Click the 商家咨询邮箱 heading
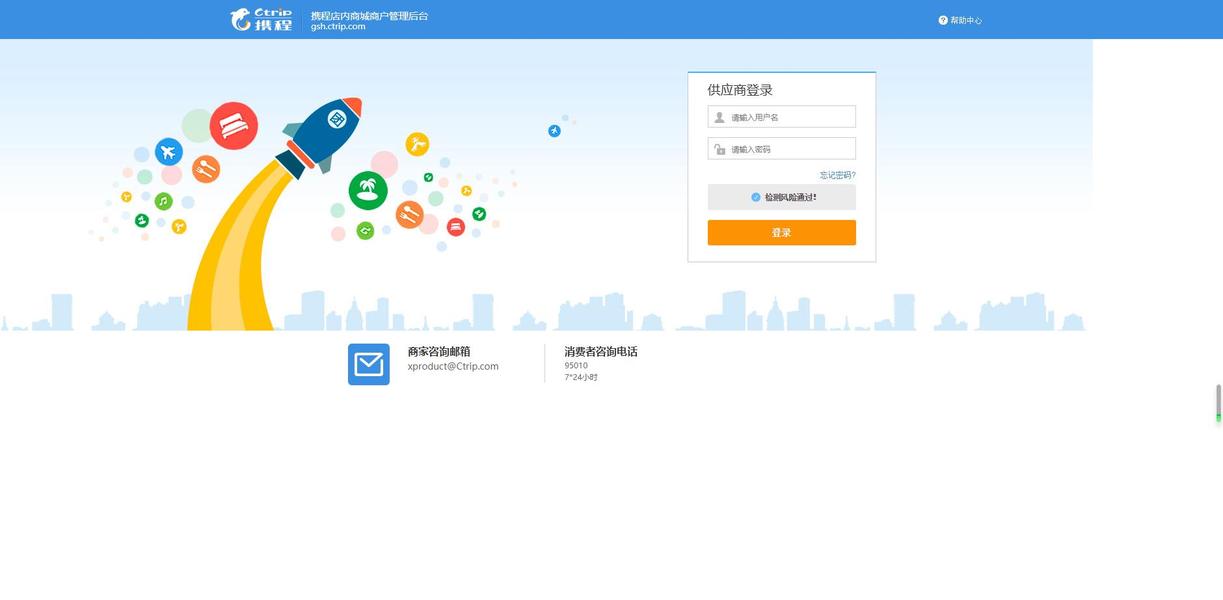This screenshot has width=1223, height=600. 439,351
